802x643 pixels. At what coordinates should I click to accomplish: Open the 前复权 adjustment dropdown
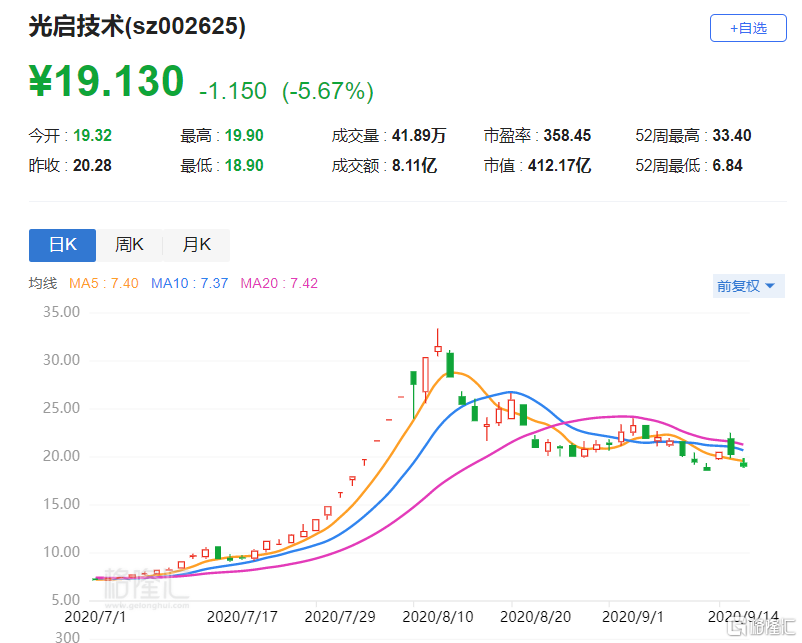(748, 286)
